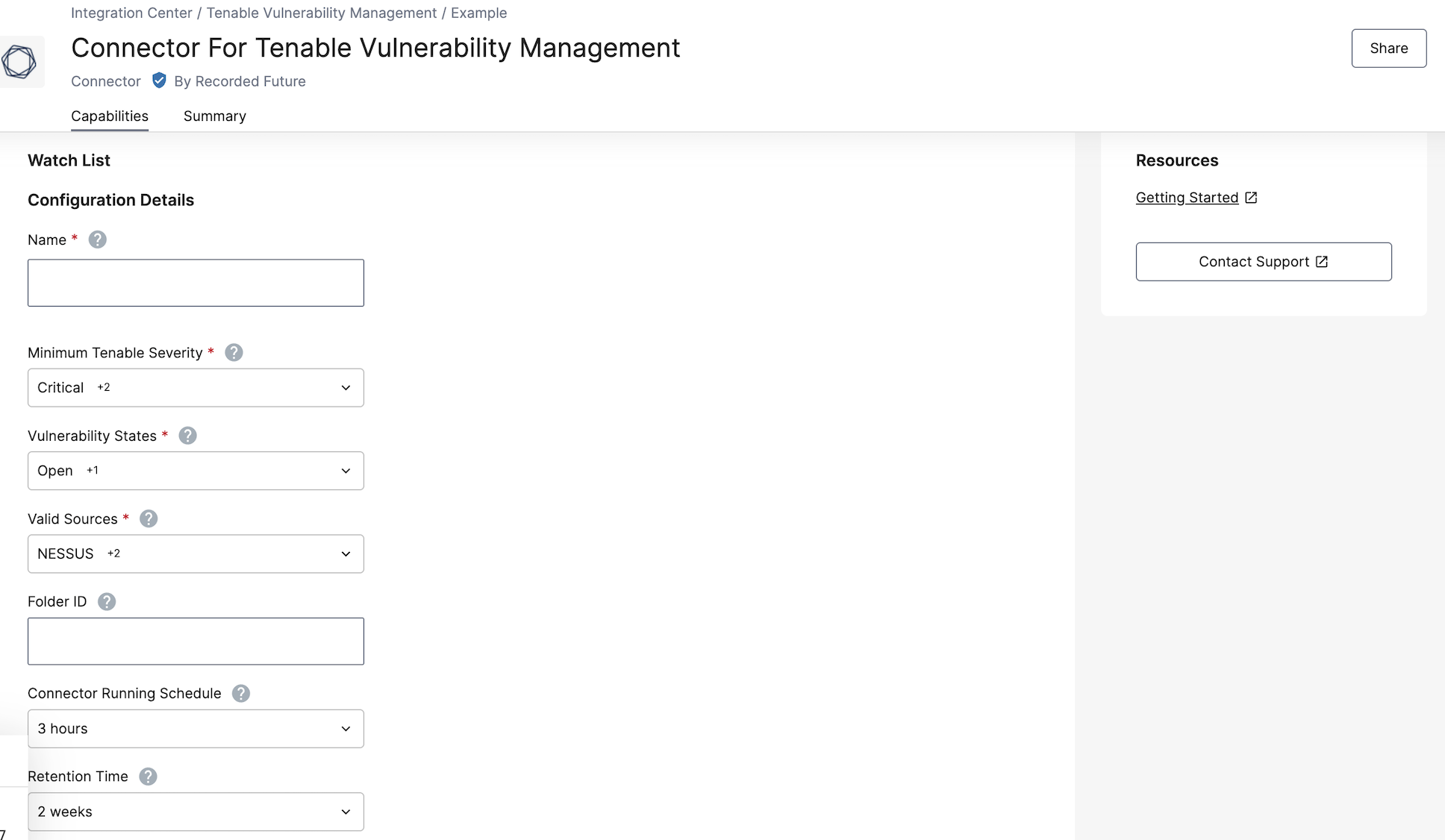Open the Minimum Tenable Severity dropdown

click(x=196, y=388)
